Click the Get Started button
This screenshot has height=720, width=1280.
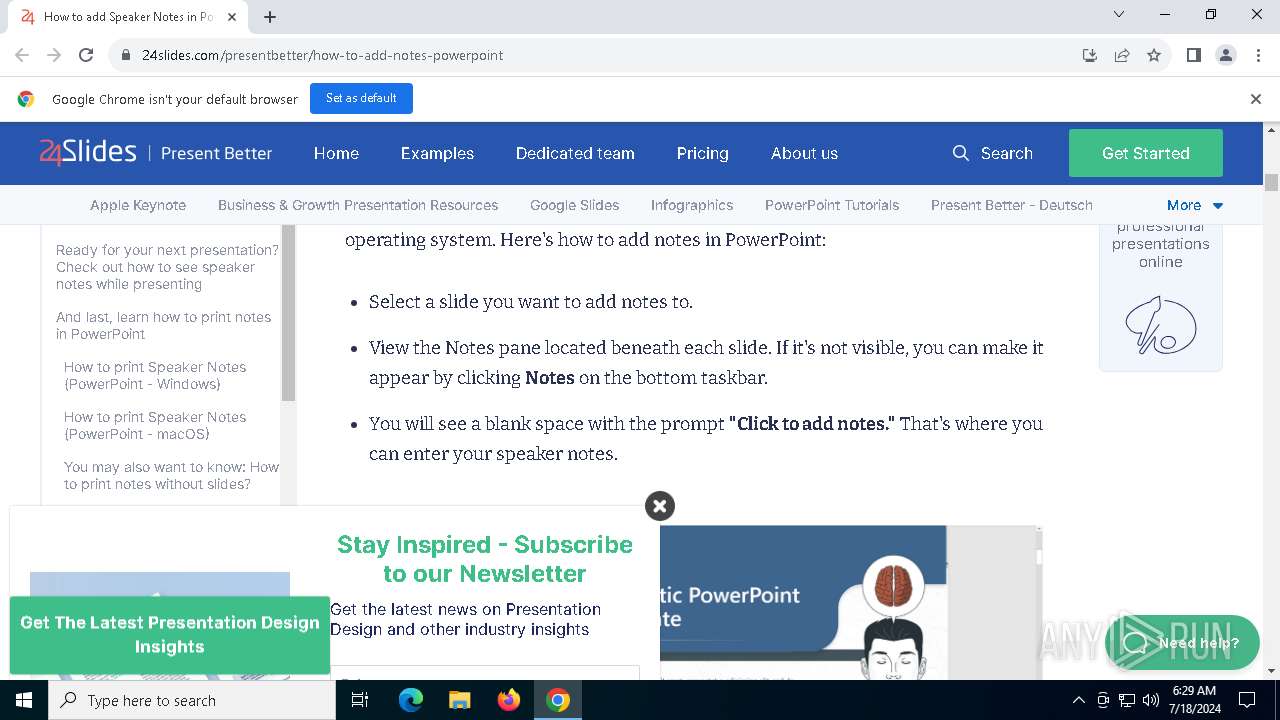1146,153
